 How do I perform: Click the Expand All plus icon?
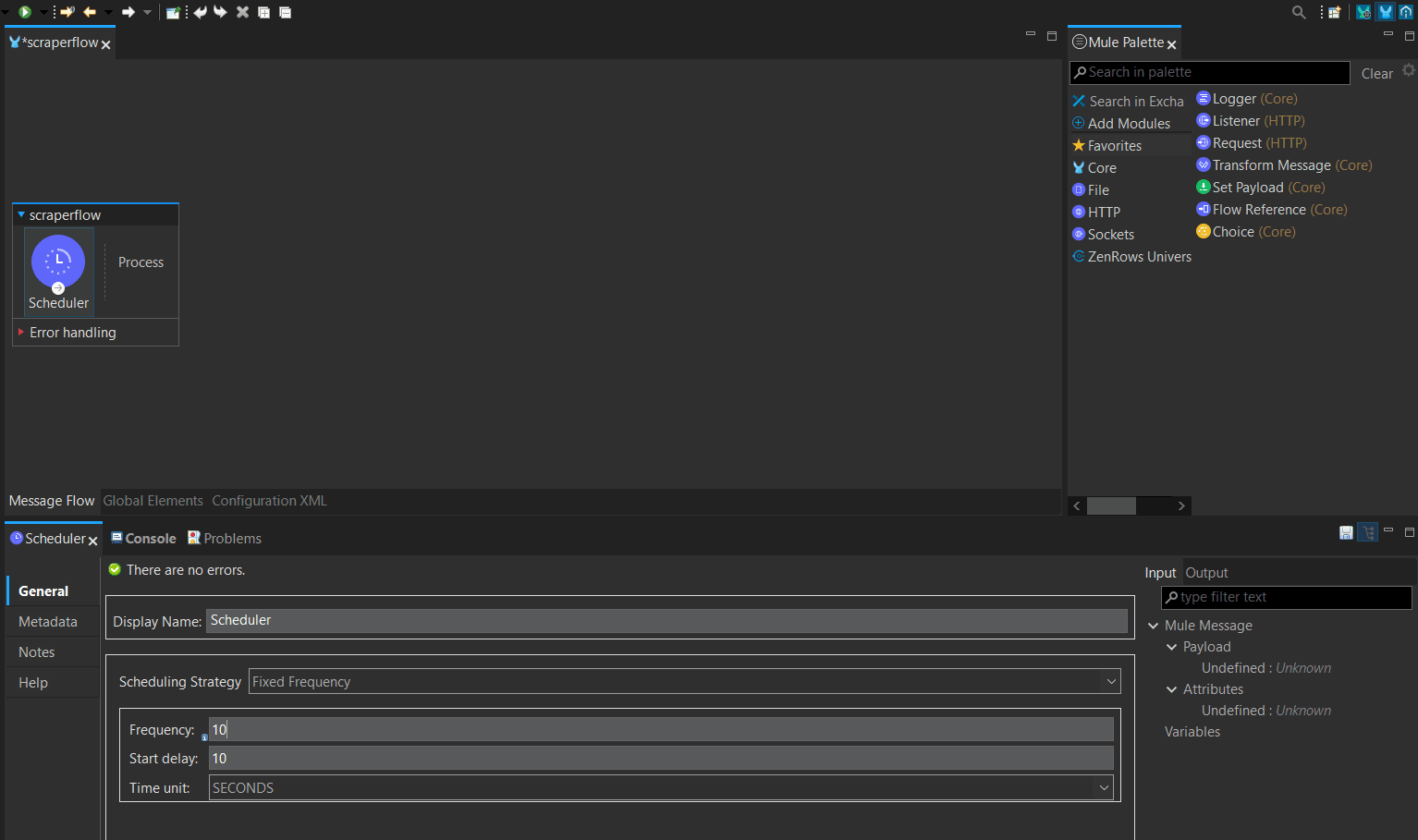(x=263, y=12)
